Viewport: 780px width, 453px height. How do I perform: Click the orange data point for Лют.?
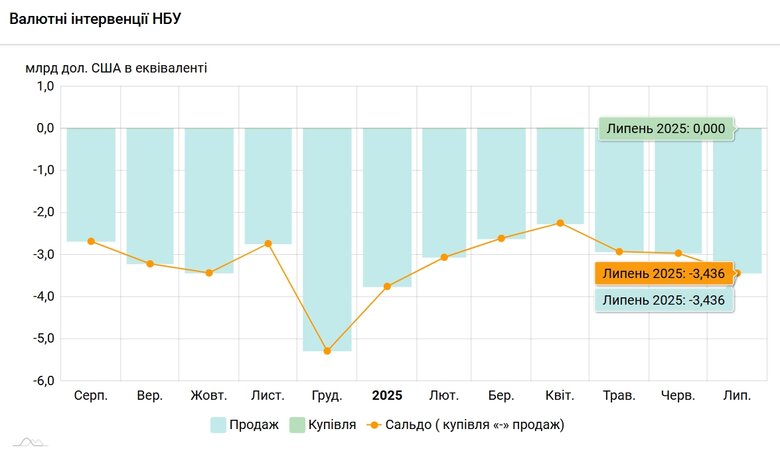444,257
